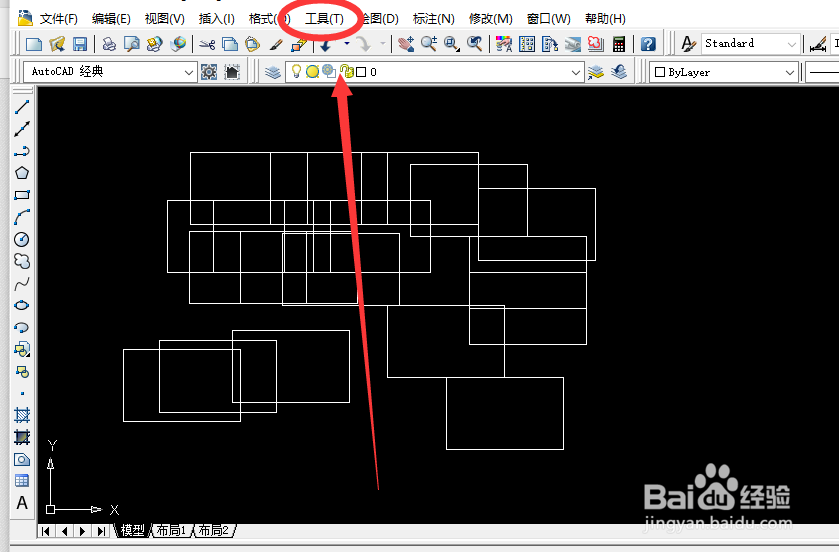Screen dimensions: 839x552
Task: Open the 标注(N) menu
Action: (x=433, y=19)
